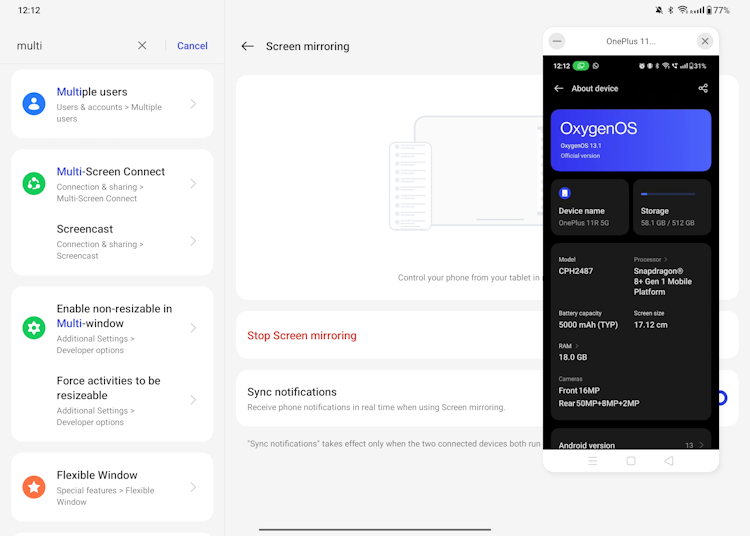Tap the Storage usage bar card
Image resolution: width=750 pixels, height=536 pixels.
click(671, 207)
